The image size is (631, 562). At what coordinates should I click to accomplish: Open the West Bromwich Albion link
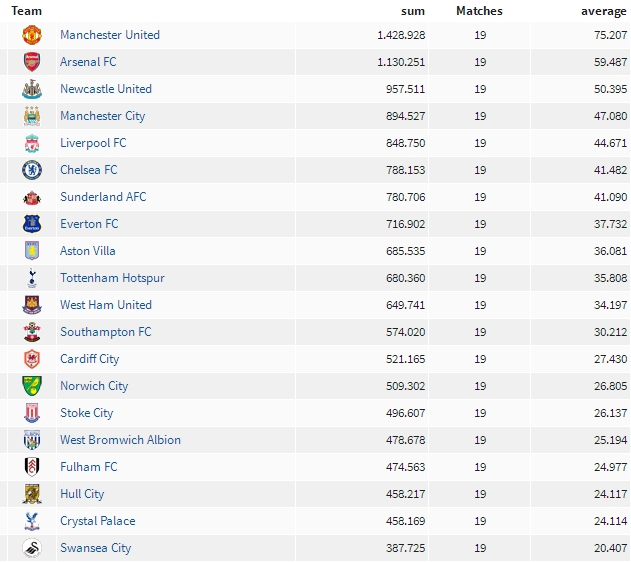click(120, 440)
